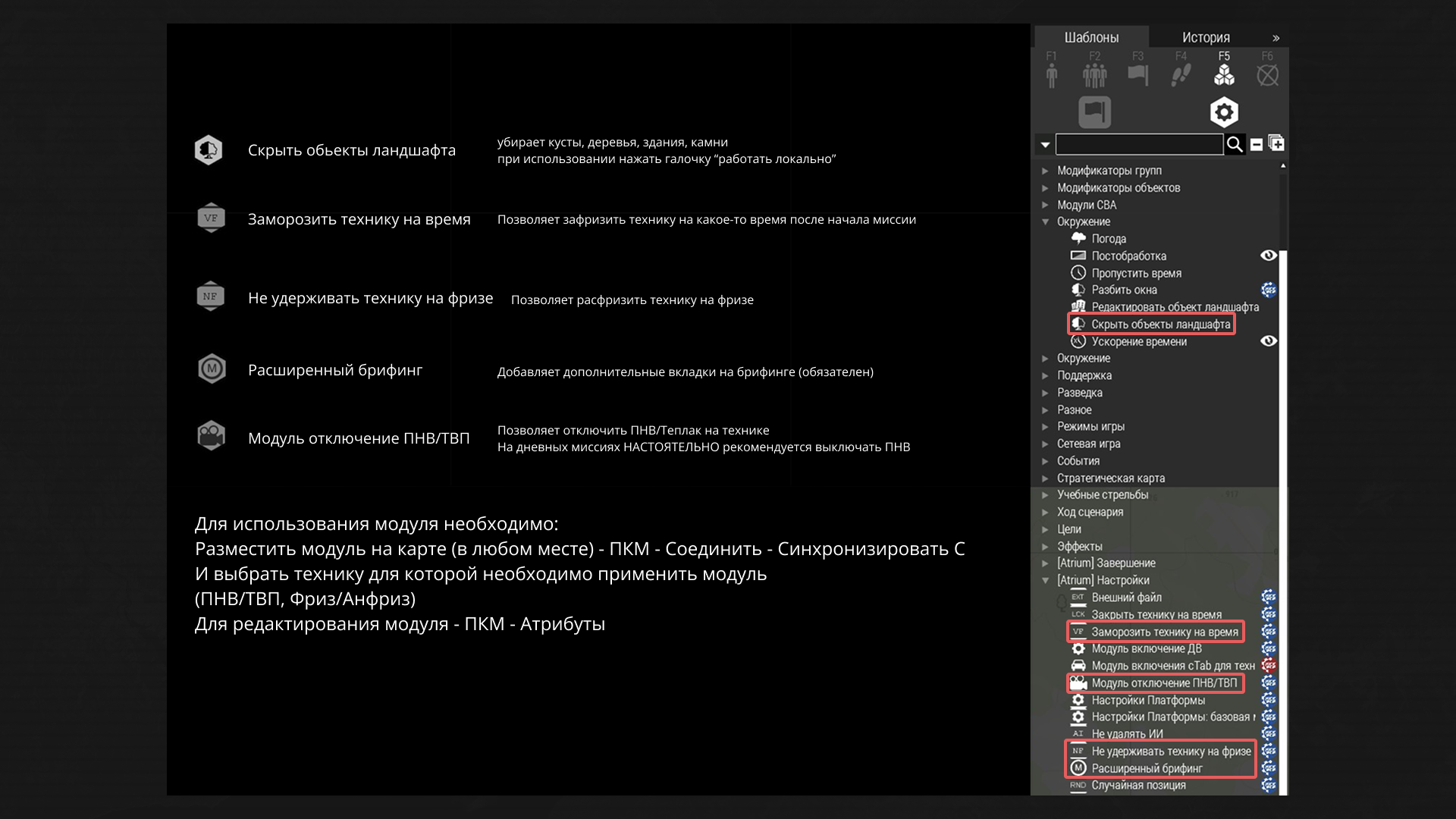Select the F2 groups (three people) mode
The height and width of the screenshot is (819, 1456).
click(x=1094, y=70)
